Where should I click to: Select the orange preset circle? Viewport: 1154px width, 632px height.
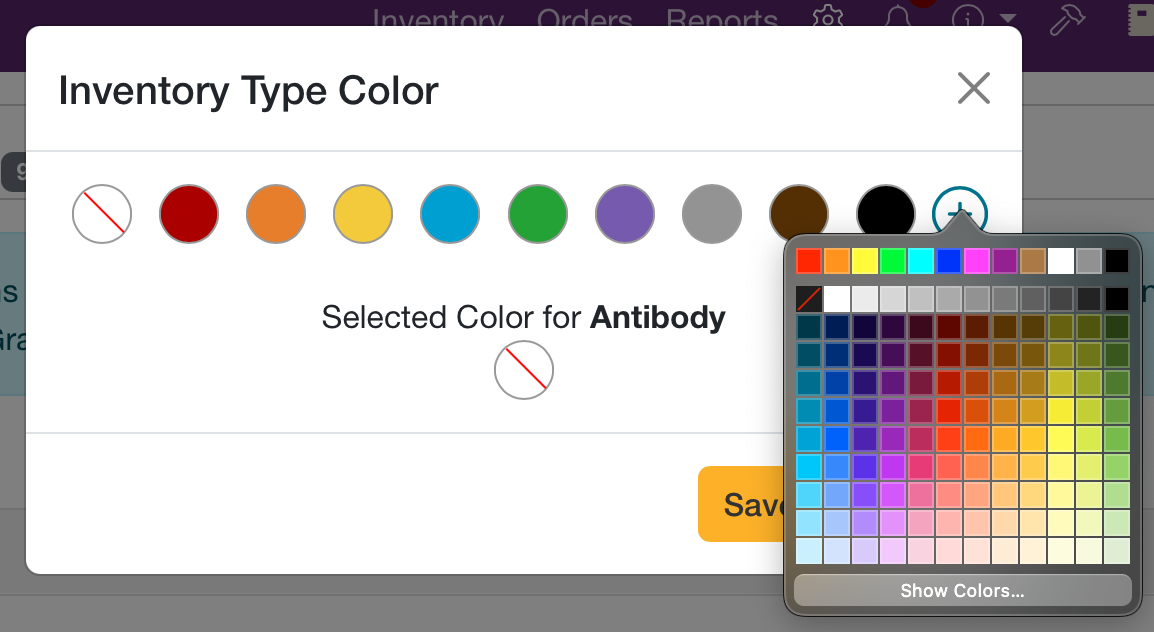tap(275, 213)
